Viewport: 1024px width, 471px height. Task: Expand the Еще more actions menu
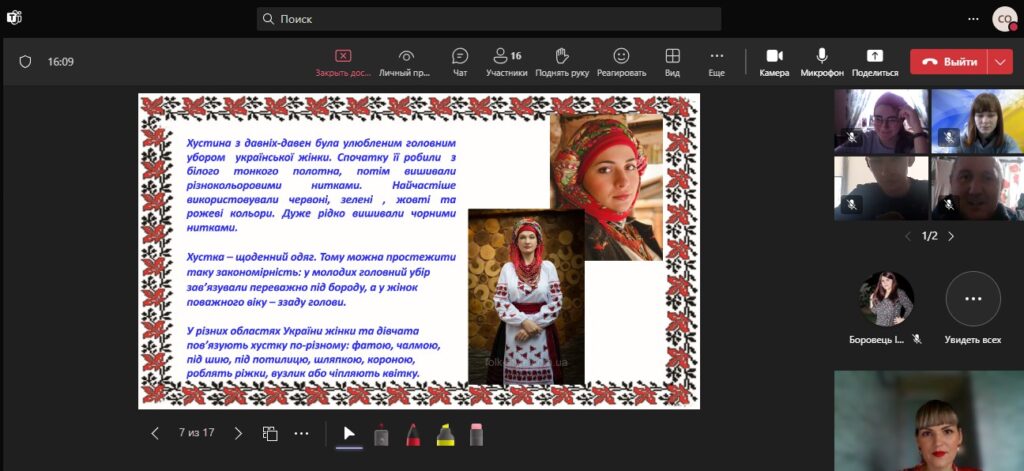(716, 62)
